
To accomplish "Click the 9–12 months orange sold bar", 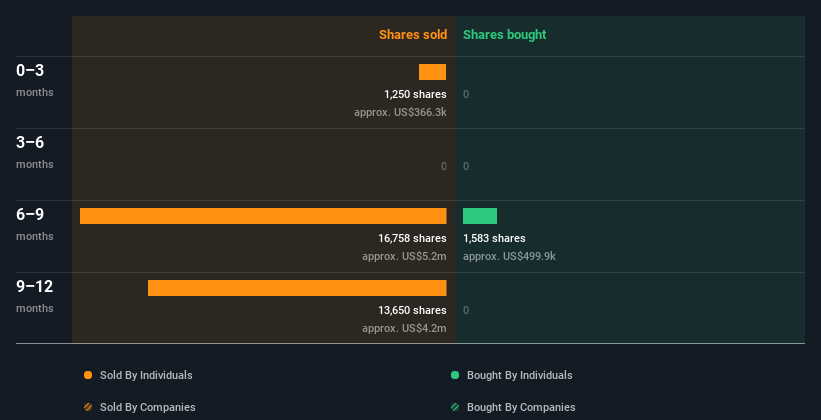I will coord(297,288).
